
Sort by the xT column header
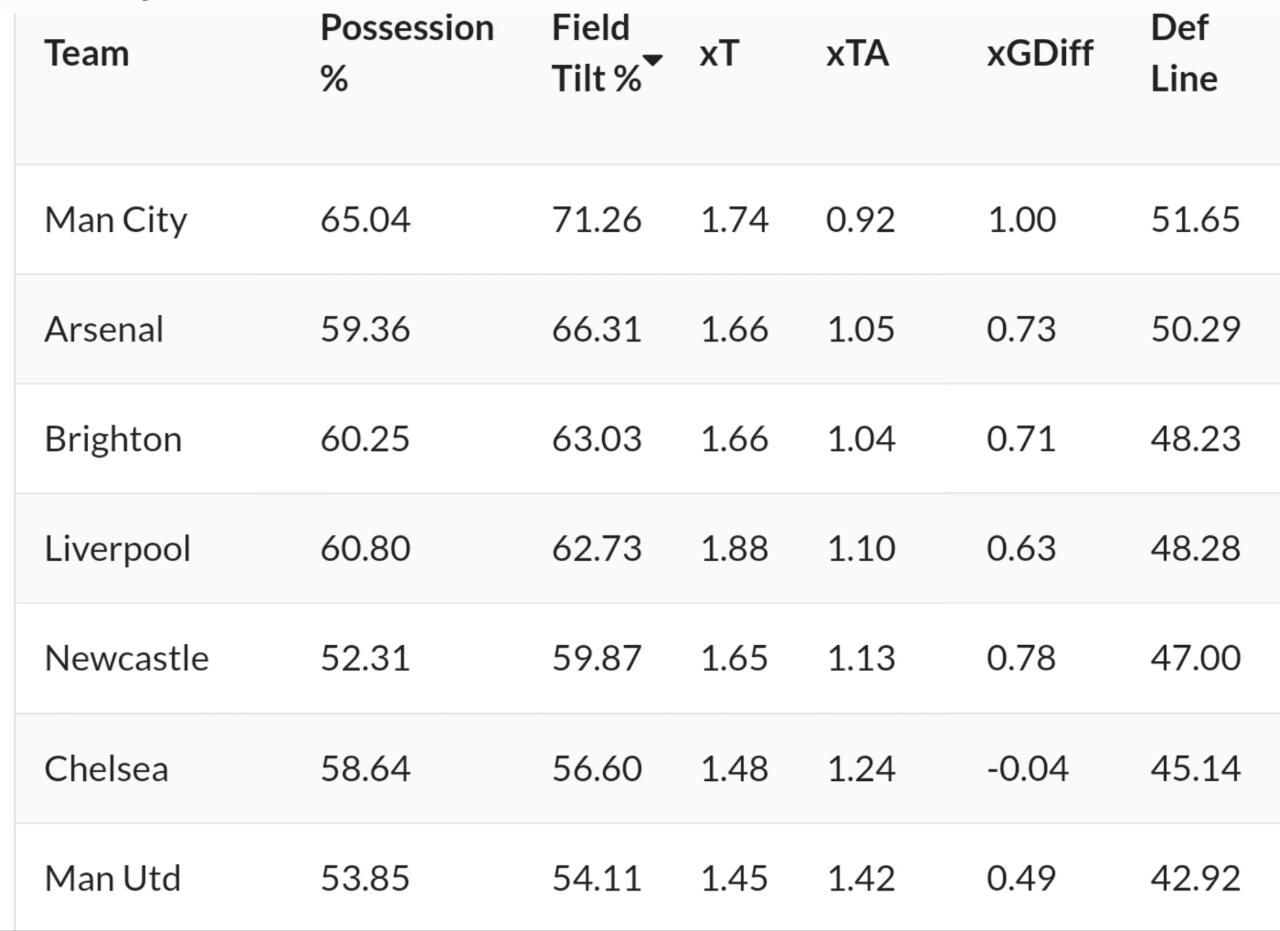[719, 54]
